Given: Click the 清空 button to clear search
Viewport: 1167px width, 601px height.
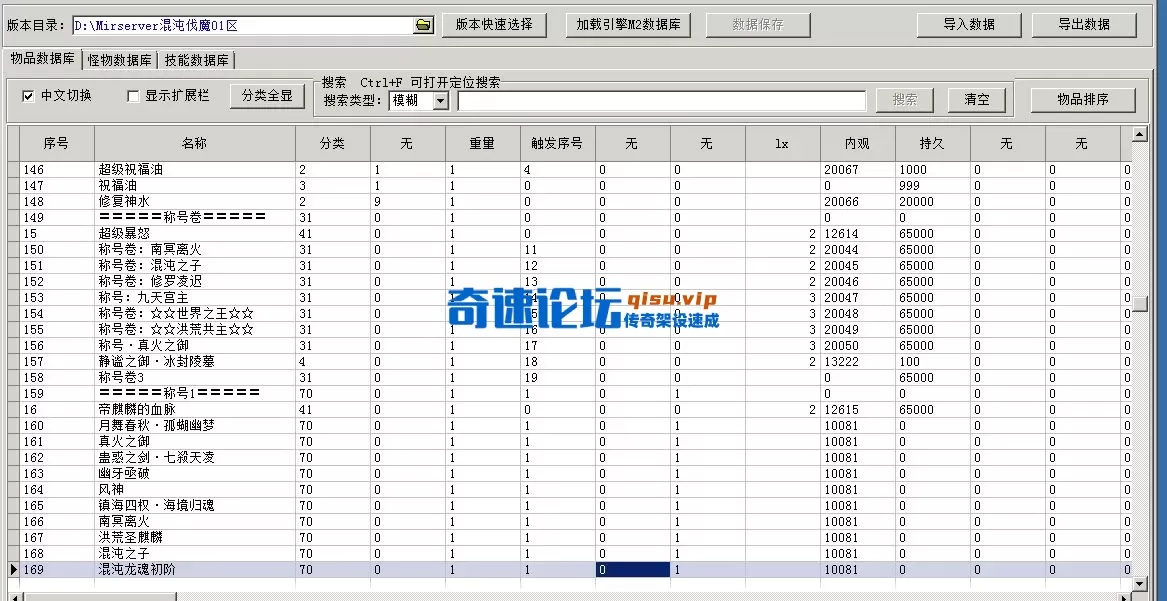Looking at the screenshot, I should click(x=977, y=100).
